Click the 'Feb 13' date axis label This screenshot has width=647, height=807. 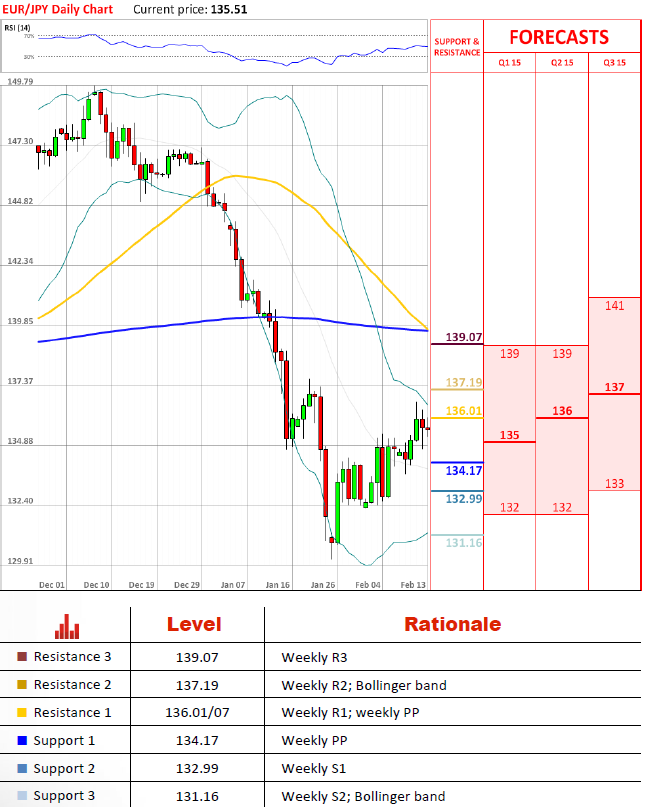click(413, 585)
